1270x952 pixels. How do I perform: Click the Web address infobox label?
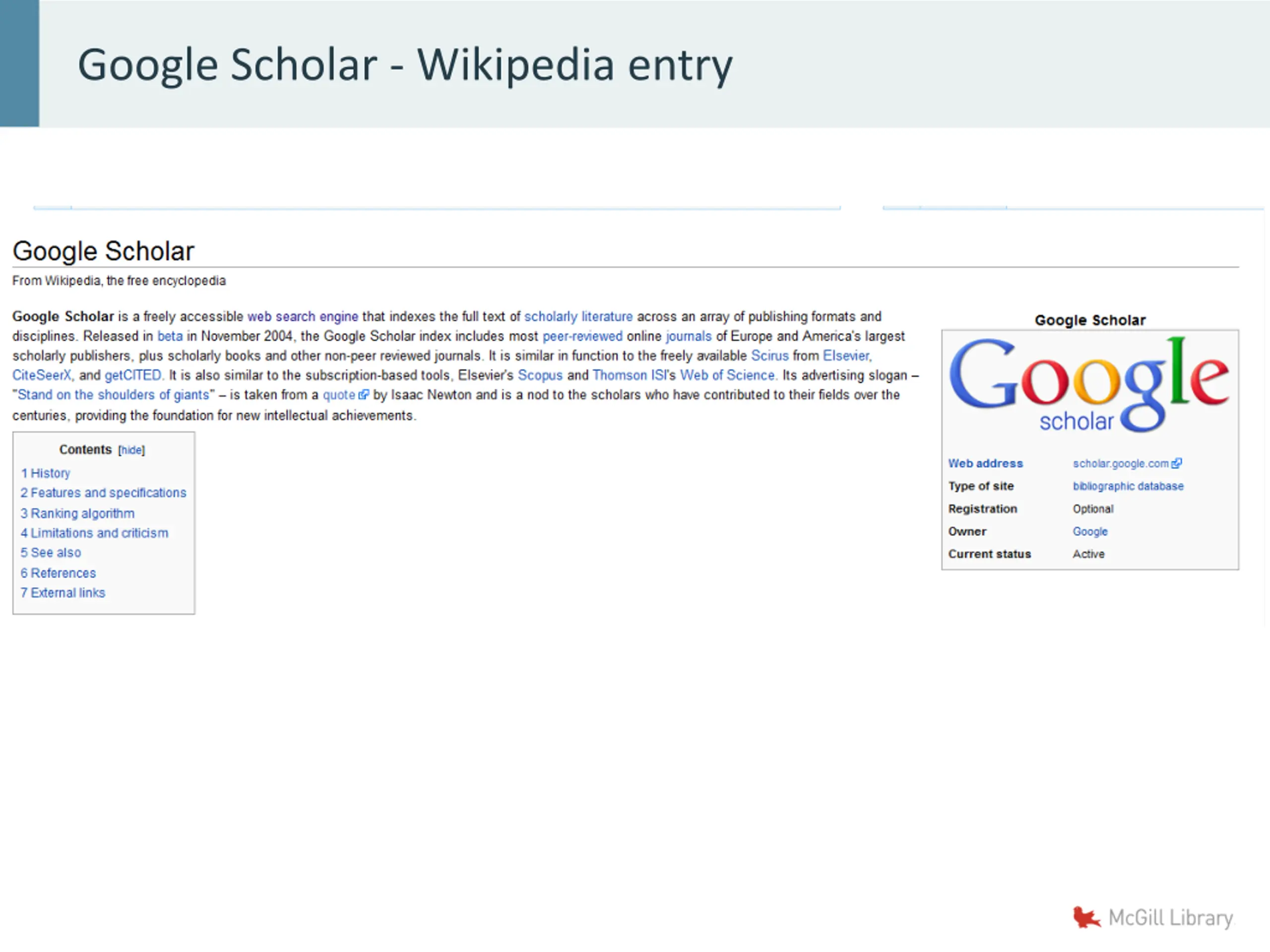click(x=985, y=464)
